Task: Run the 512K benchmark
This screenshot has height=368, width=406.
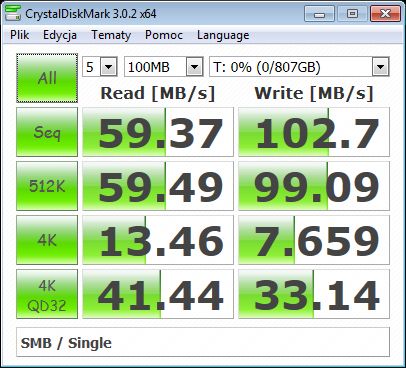Action: pos(47,186)
